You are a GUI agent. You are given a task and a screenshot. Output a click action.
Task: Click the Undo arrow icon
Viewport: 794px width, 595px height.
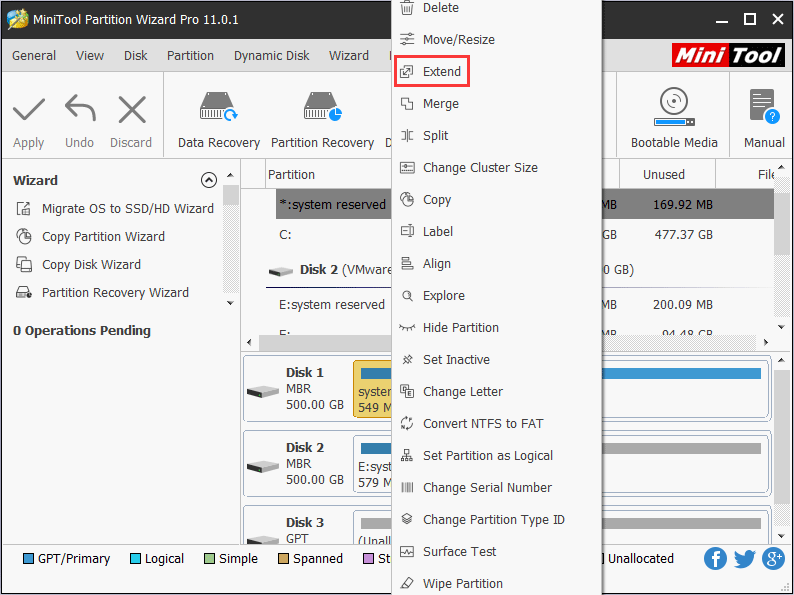tap(80, 109)
